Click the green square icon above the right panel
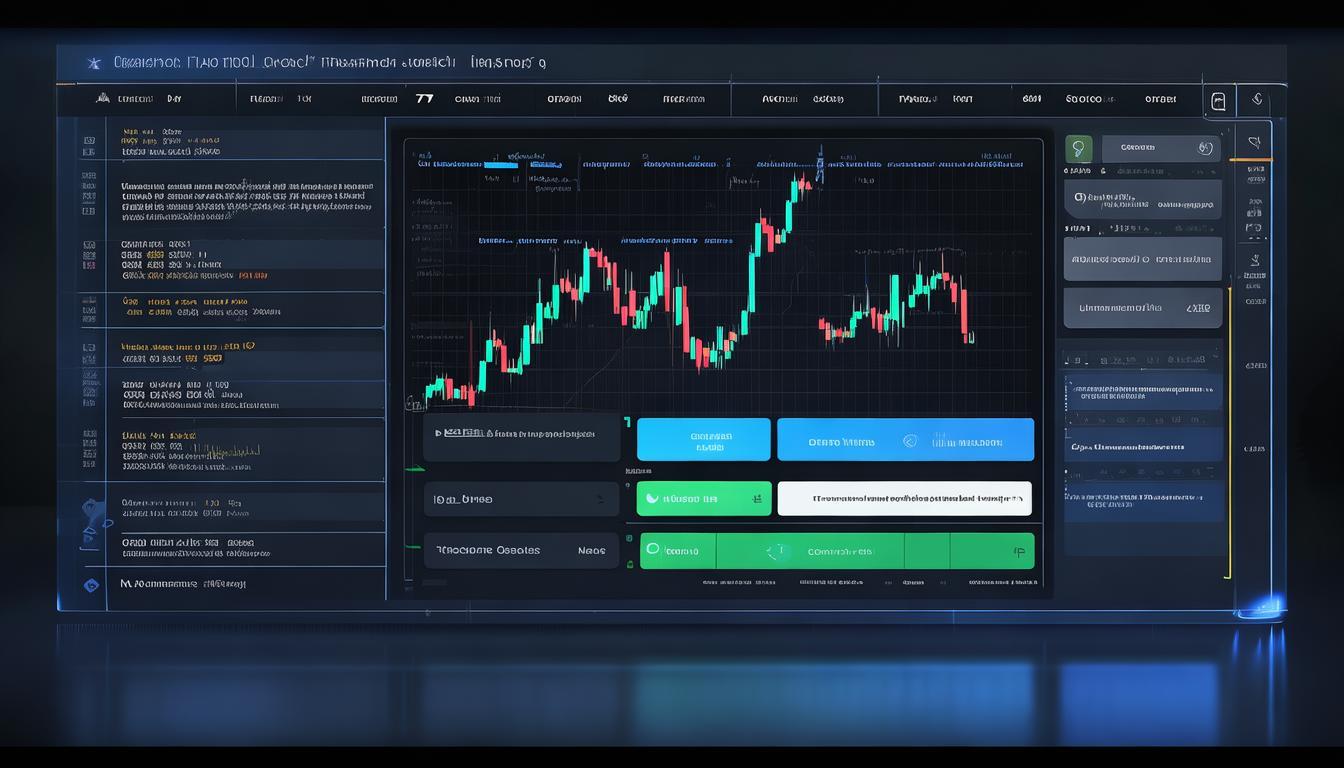The image size is (1344, 768). coord(1078,149)
